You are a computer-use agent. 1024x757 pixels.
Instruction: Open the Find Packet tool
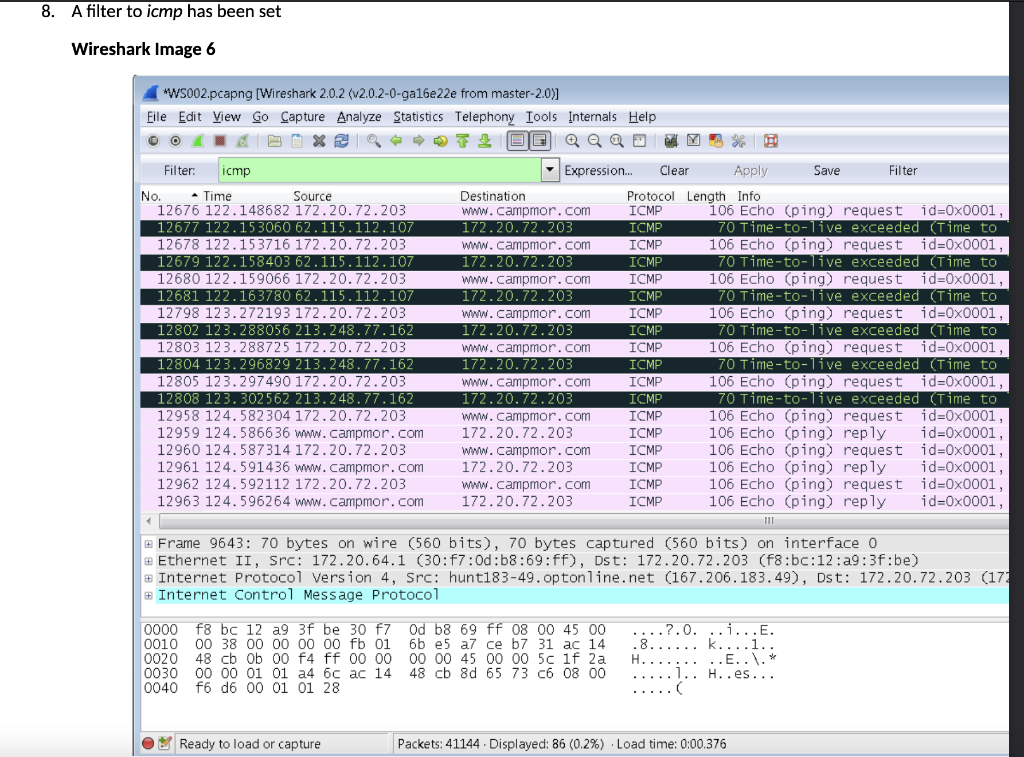coord(373,141)
